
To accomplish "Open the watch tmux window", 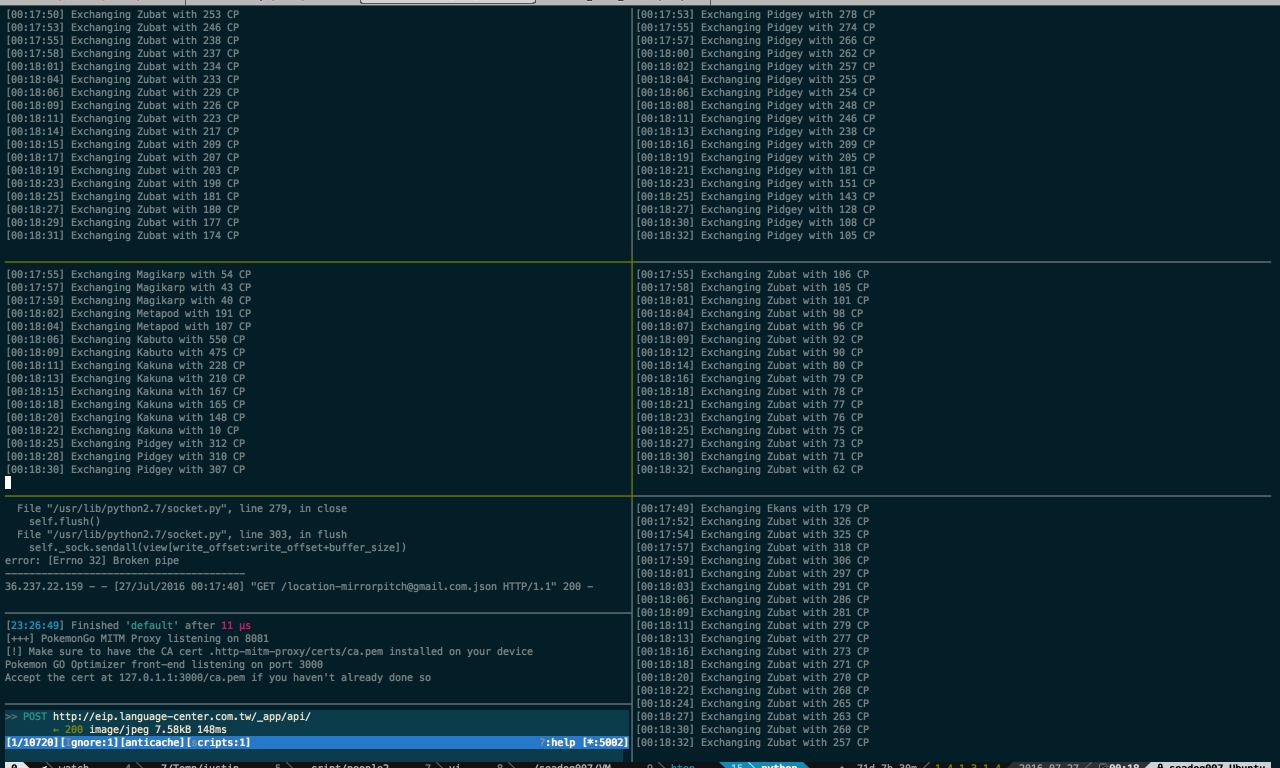I will tap(73, 766).
